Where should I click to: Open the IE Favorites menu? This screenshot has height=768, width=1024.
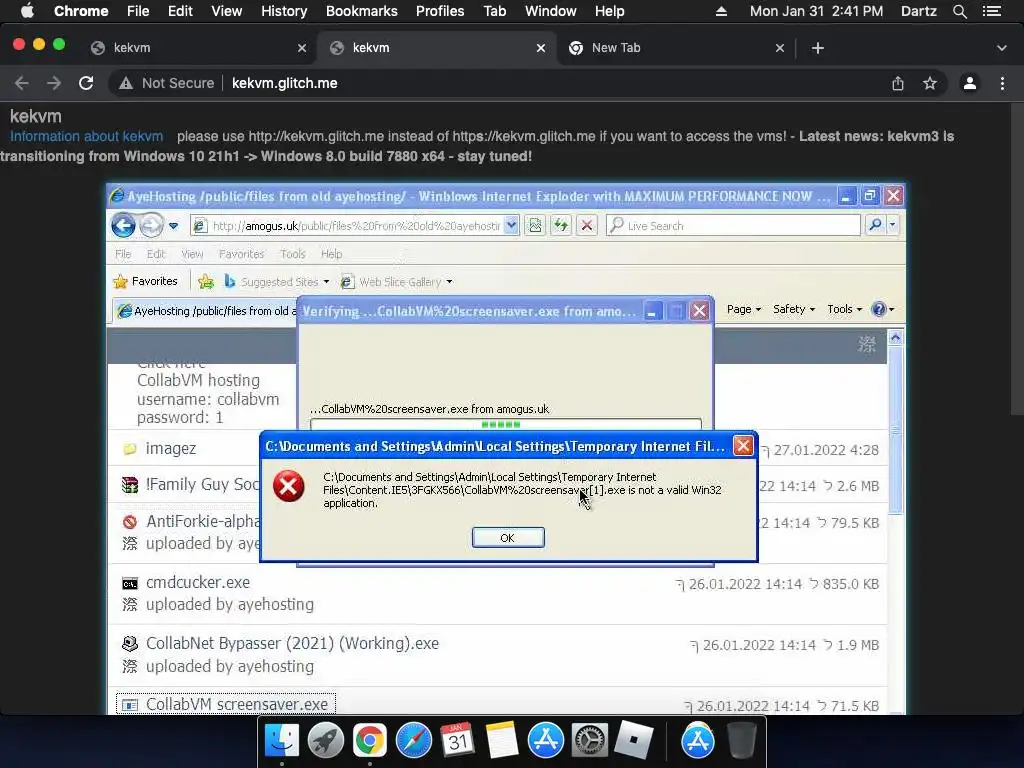pos(242,254)
